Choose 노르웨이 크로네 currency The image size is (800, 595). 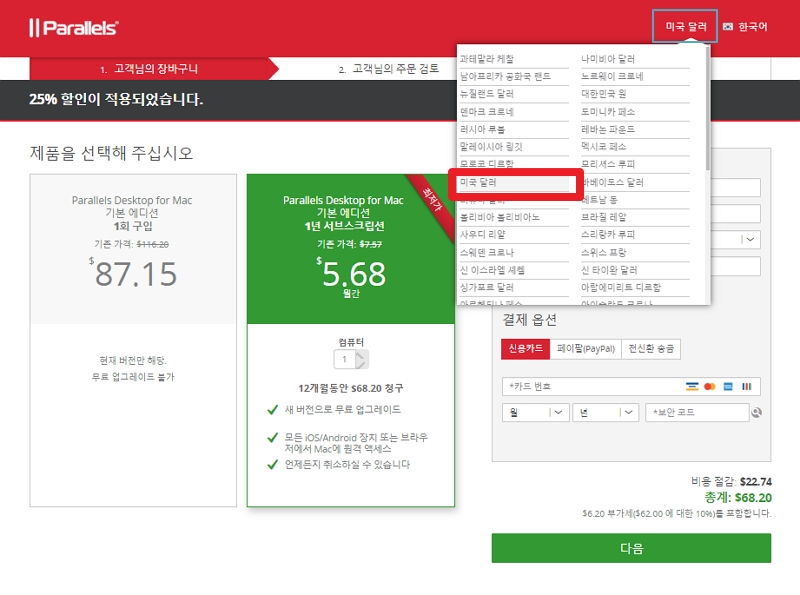pyautogui.click(x=635, y=77)
